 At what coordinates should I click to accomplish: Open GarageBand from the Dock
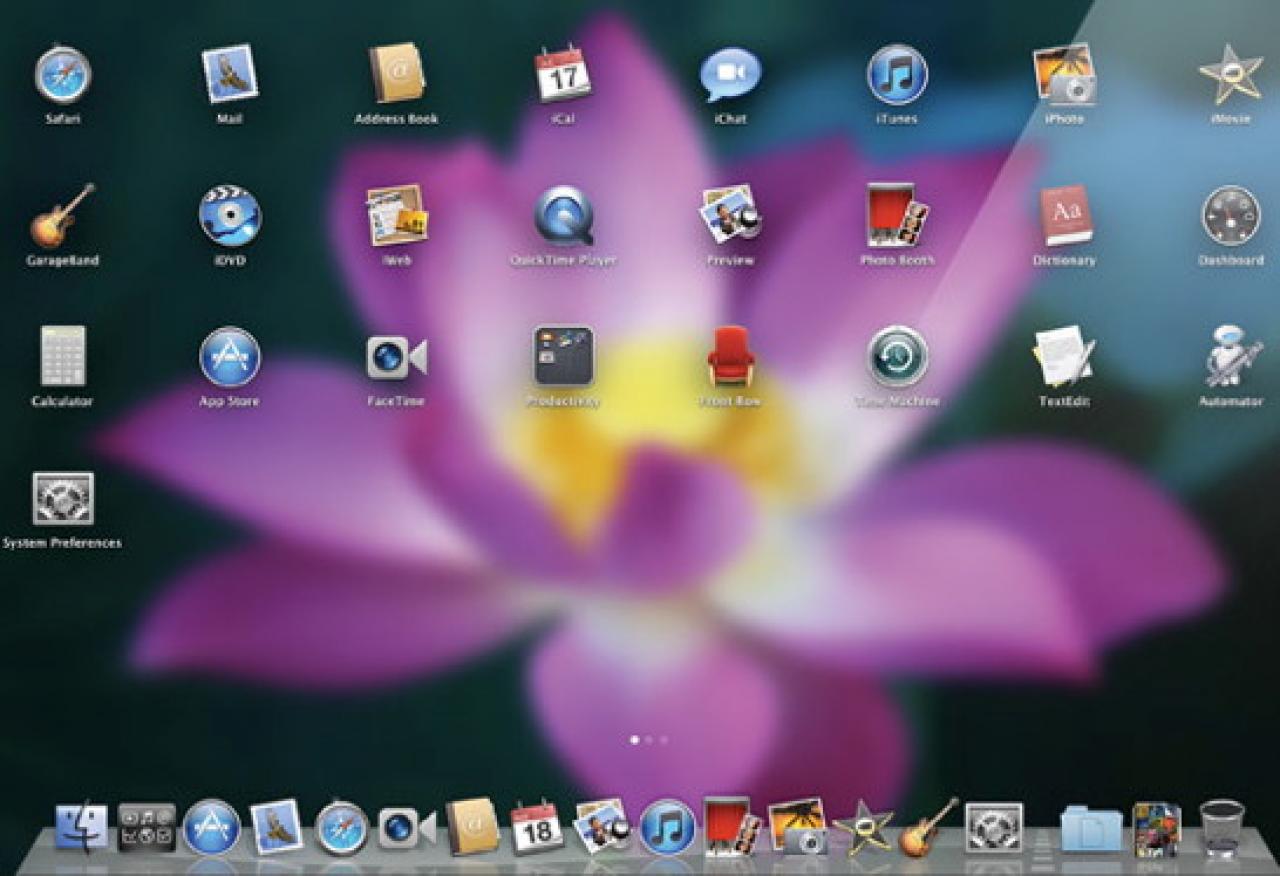[x=928, y=827]
